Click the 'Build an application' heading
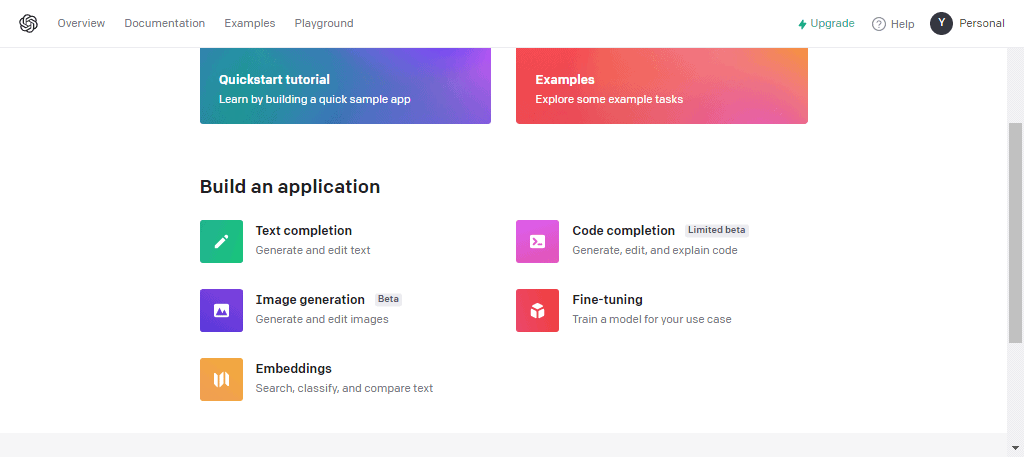This screenshot has width=1024, height=457. pyautogui.click(x=290, y=187)
